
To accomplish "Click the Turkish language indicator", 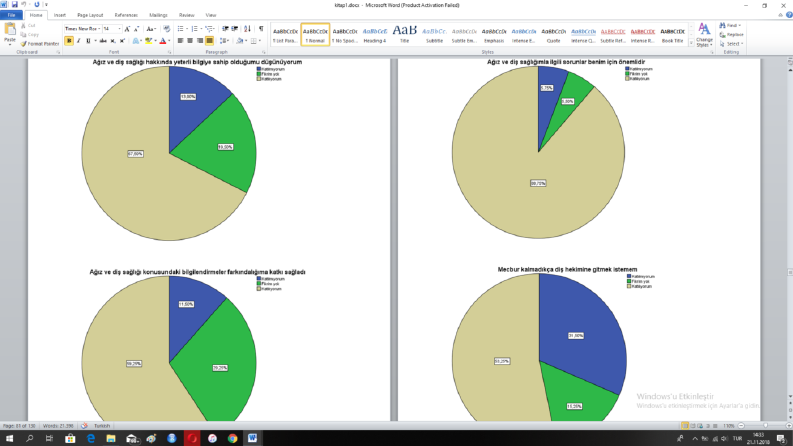I will (x=102, y=426).
